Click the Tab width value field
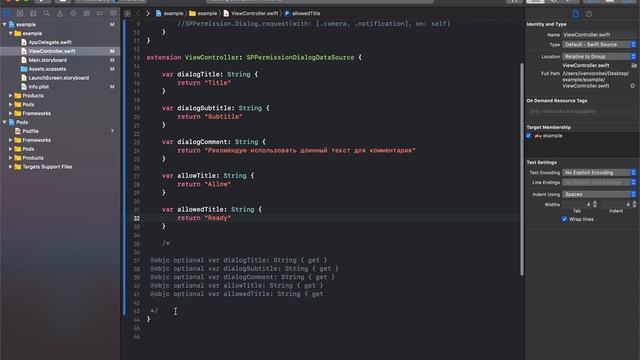Image resolution: width=640 pixels, height=360 pixels. point(577,204)
